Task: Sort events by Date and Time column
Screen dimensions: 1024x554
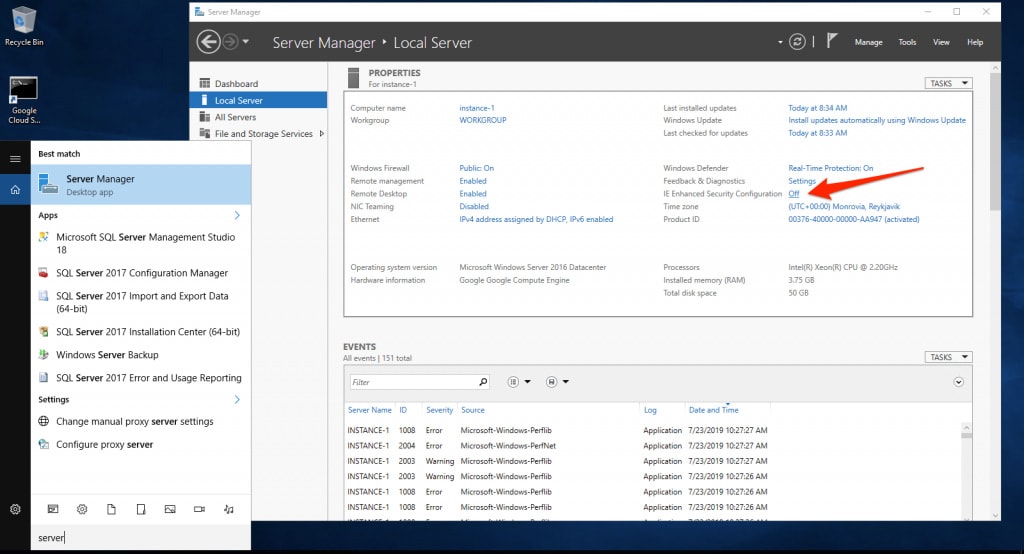Action: tap(714, 410)
